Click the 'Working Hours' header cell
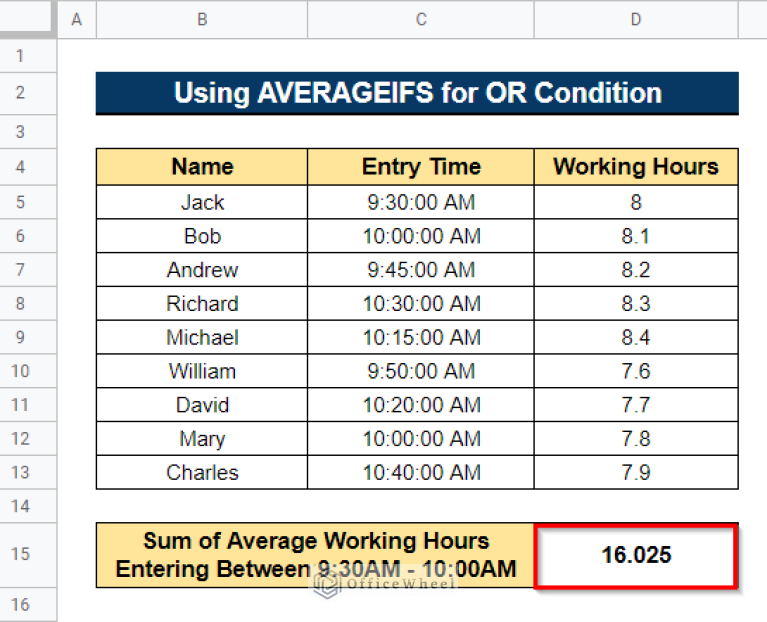767x622 pixels. [x=636, y=167]
